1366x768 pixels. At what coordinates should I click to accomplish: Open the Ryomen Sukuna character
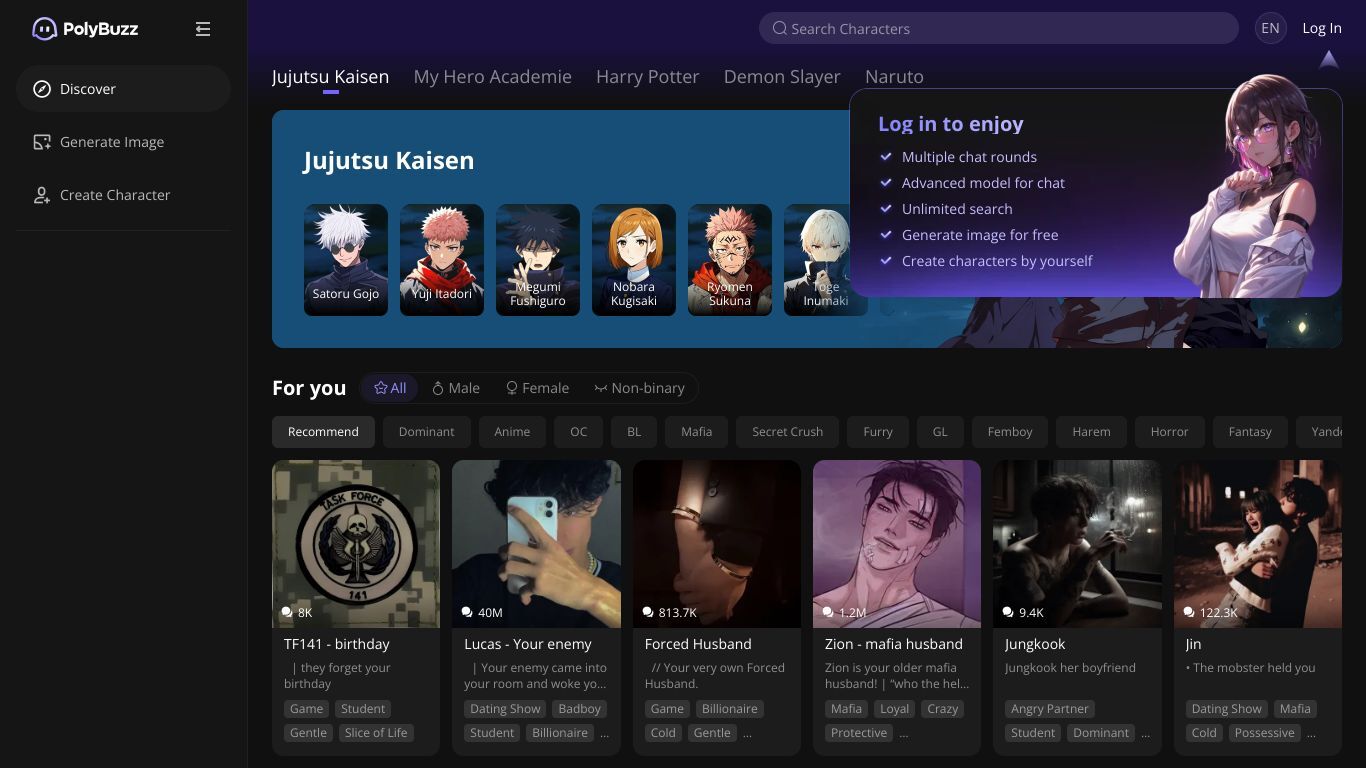tap(730, 260)
